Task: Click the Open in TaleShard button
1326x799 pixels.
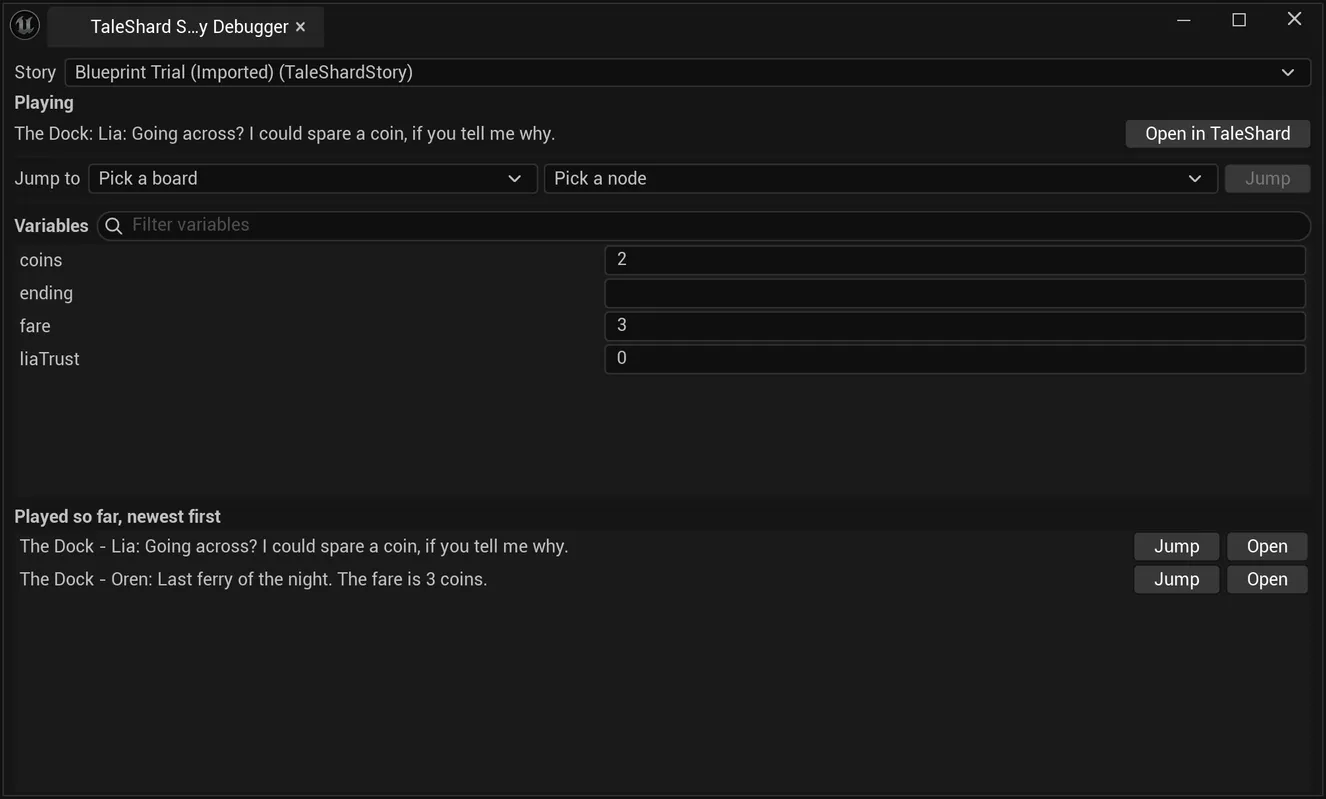Action: [1217, 133]
